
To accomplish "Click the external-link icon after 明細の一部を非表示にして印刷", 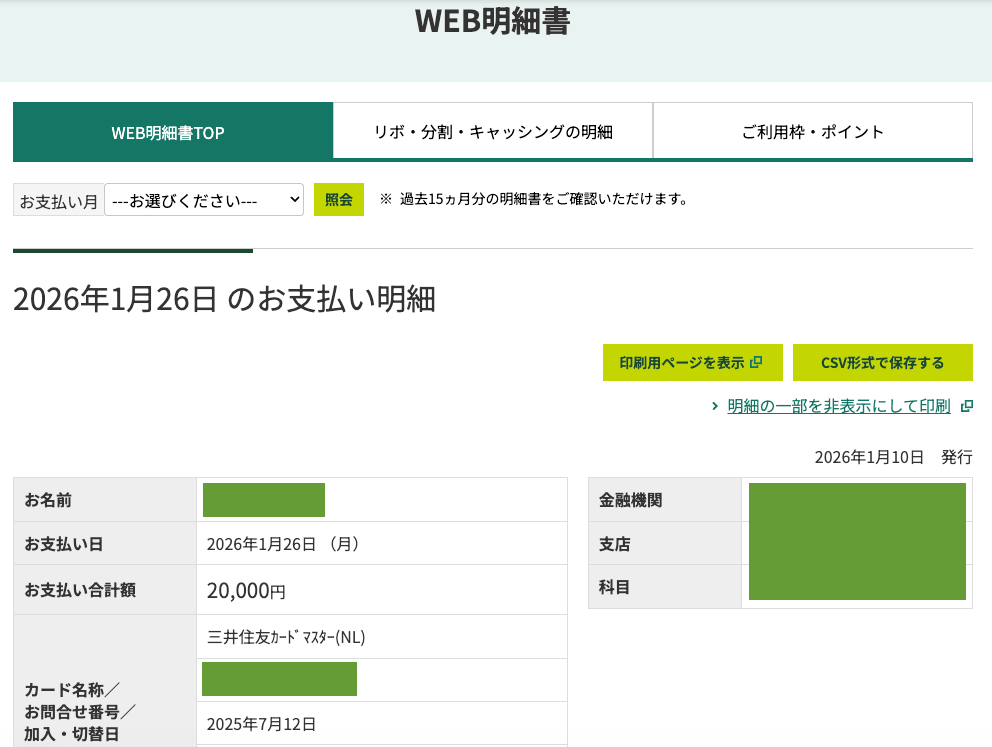I will [x=966, y=406].
